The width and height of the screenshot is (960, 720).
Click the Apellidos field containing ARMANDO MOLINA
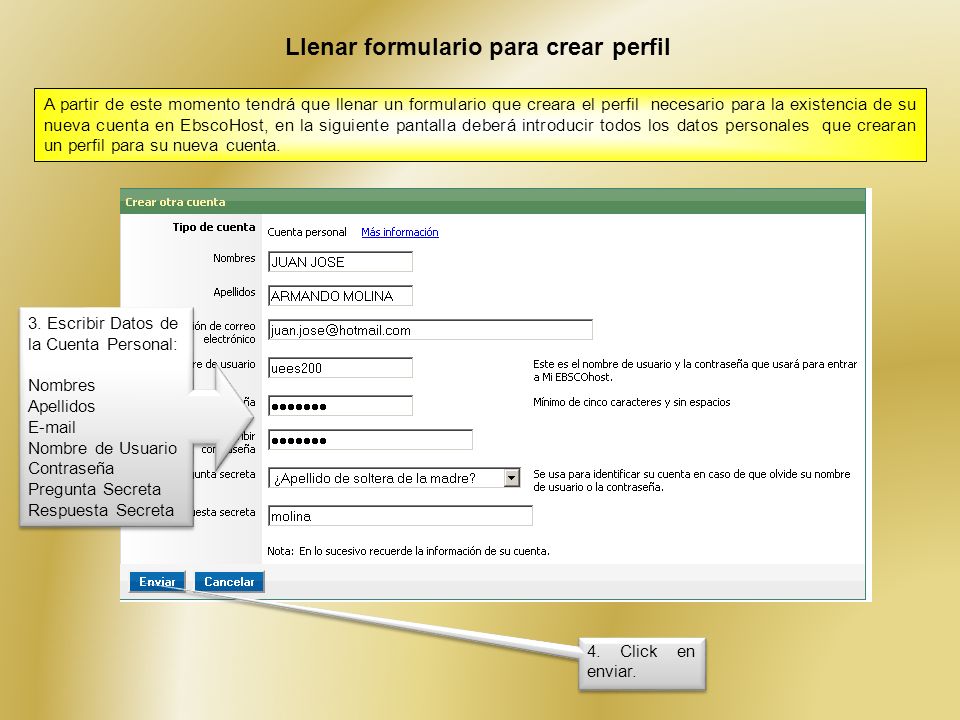[340, 296]
